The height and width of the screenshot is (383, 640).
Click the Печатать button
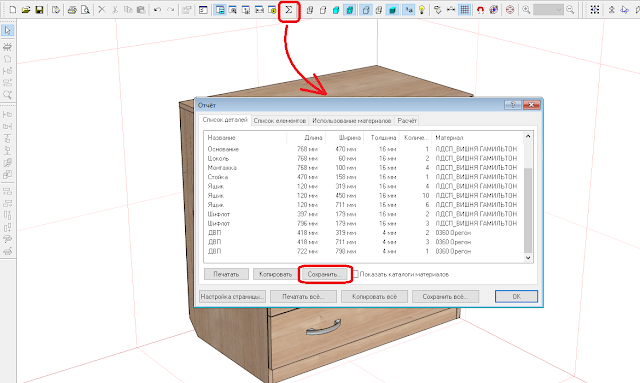point(226,274)
